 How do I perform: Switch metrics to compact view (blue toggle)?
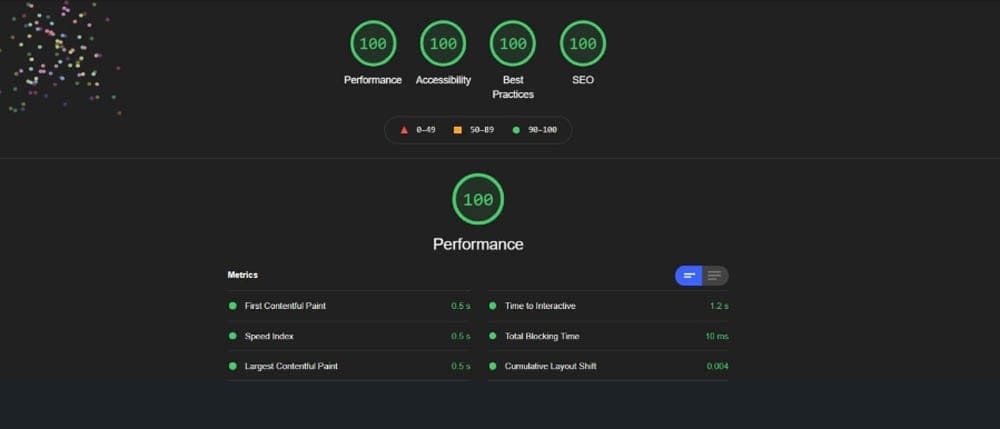pos(689,275)
